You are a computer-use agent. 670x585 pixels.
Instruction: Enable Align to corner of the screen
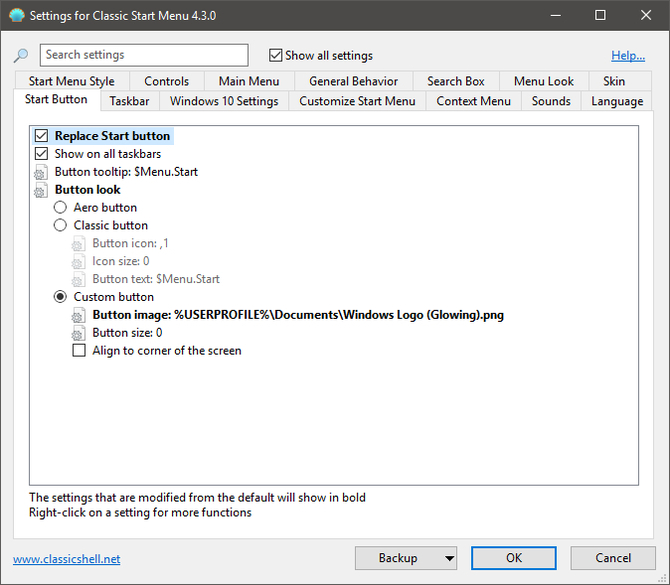tap(79, 350)
